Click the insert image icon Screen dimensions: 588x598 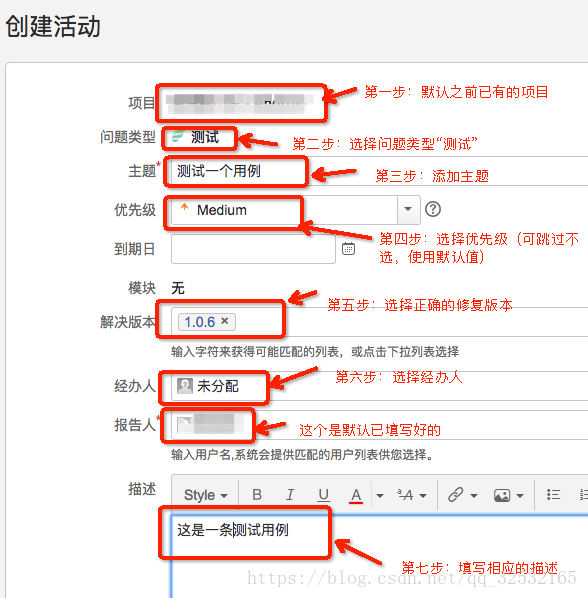[502, 495]
